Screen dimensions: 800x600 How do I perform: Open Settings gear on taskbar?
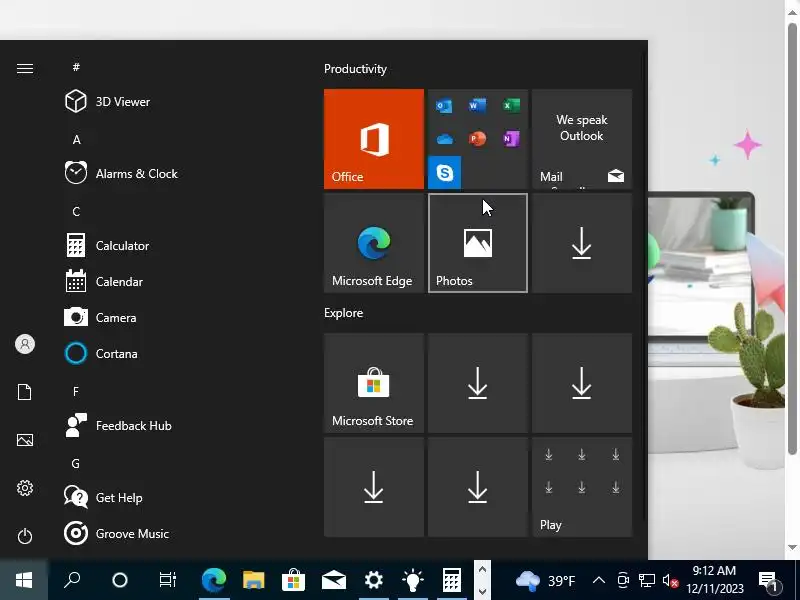coord(373,580)
